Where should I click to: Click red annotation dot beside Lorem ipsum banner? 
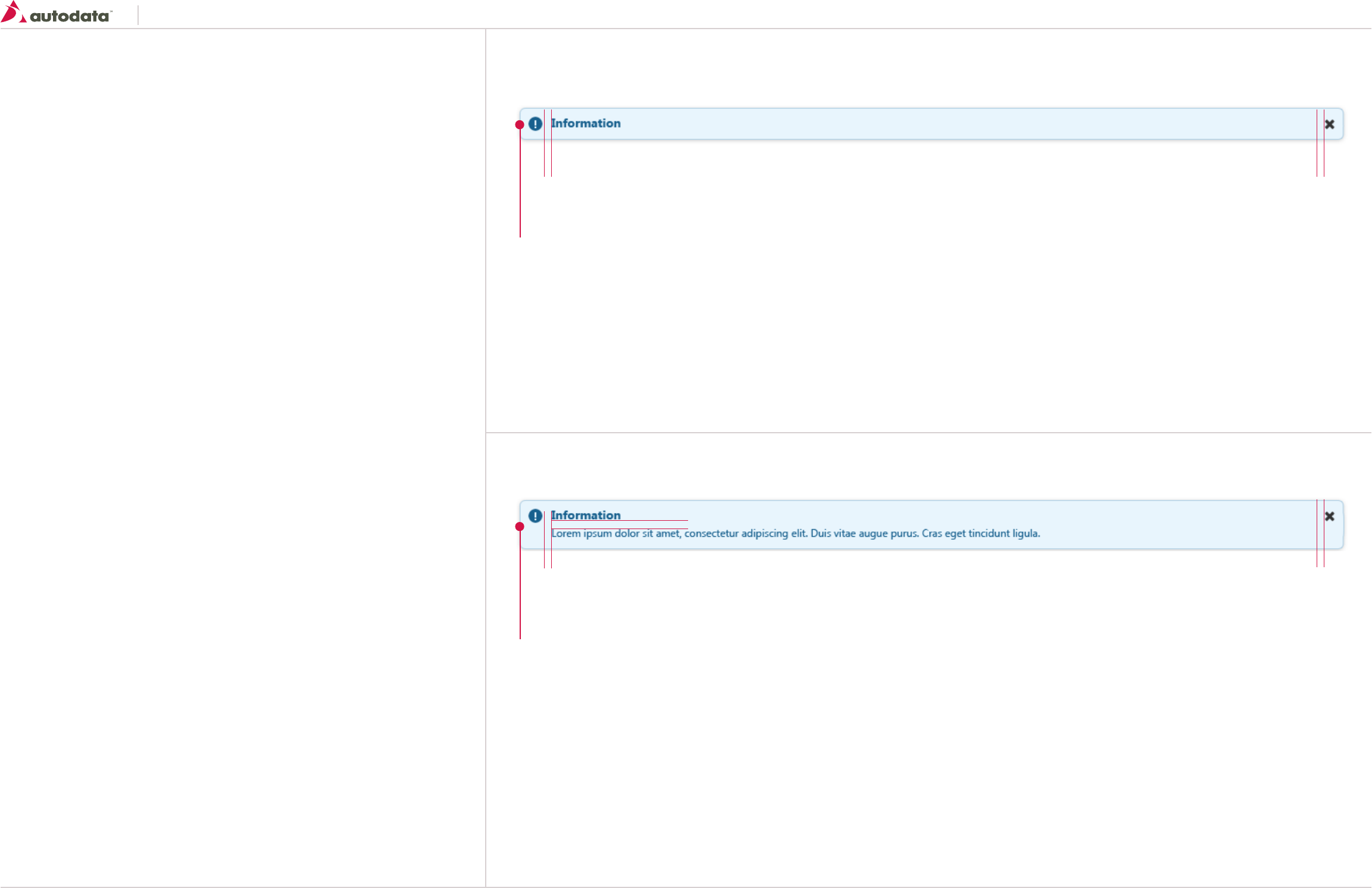tap(520, 527)
